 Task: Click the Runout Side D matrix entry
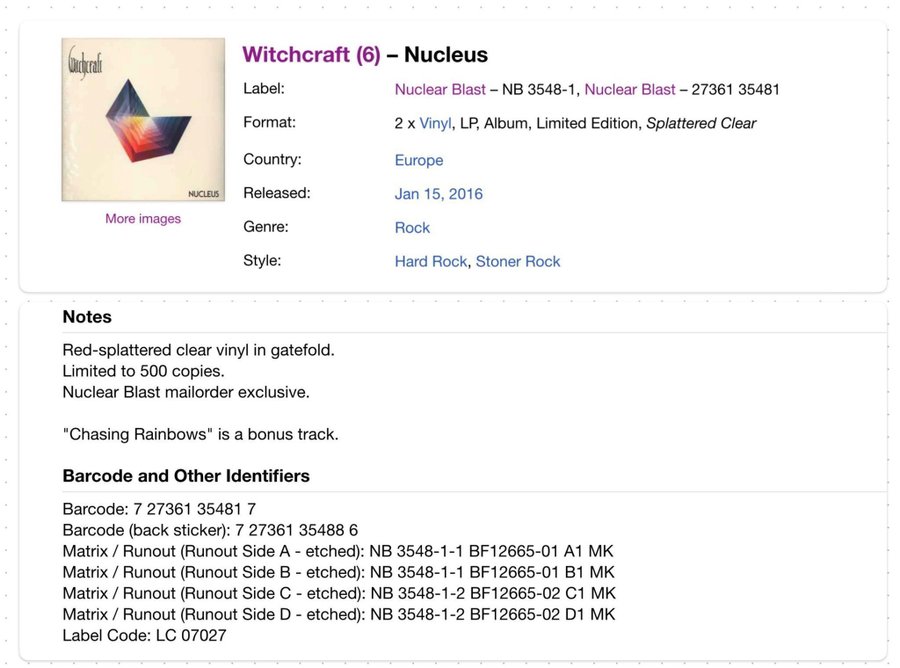339,614
